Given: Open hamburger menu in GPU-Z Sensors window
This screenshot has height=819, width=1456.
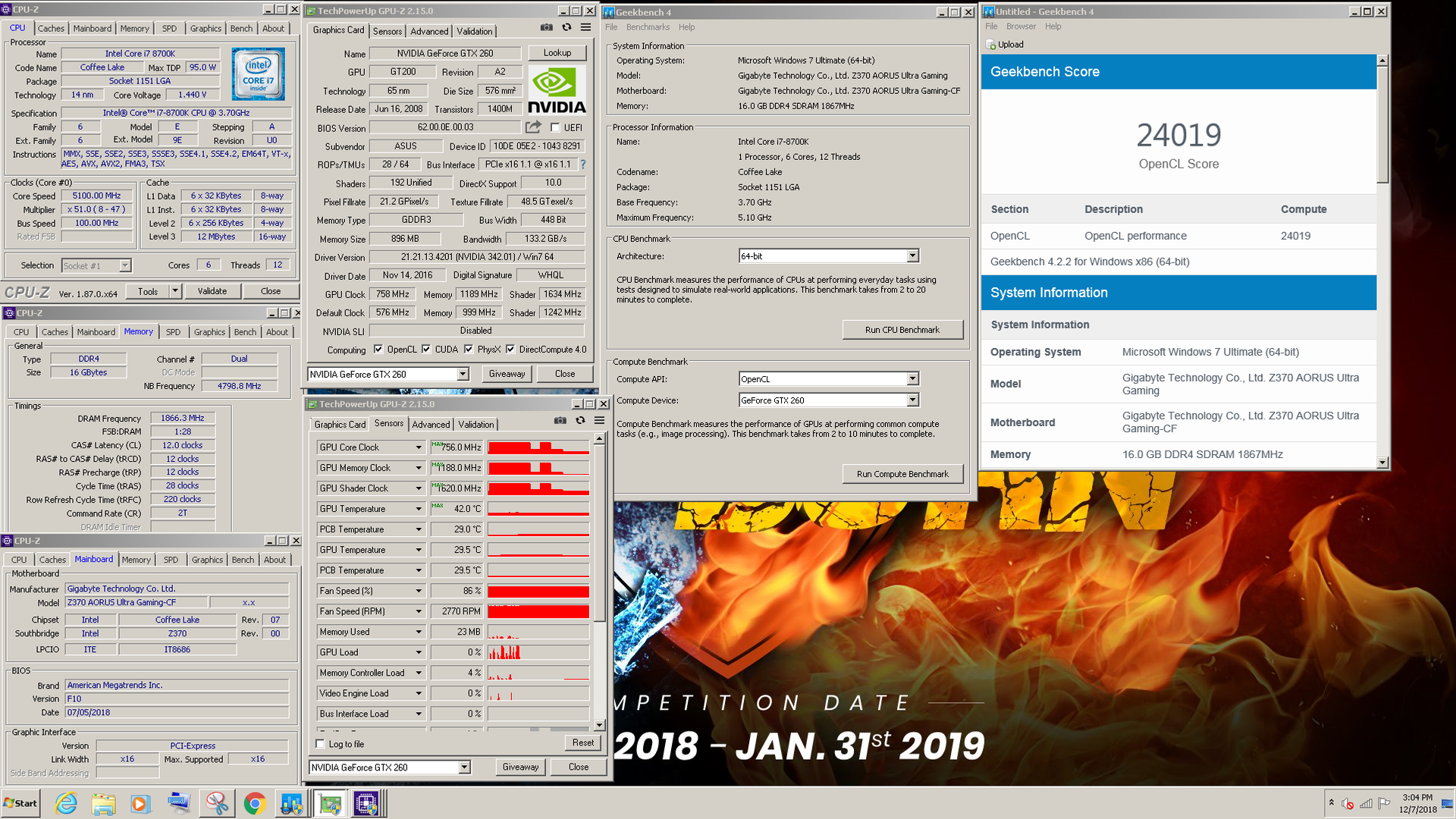Looking at the screenshot, I should [x=599, y=420].
